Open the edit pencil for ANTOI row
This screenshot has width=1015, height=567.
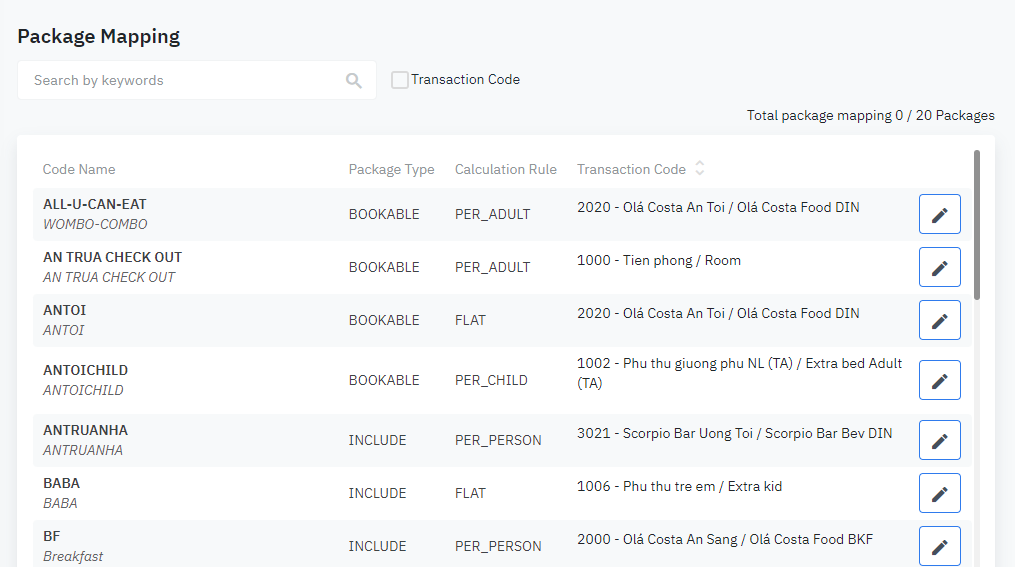(x=939, y=320)
